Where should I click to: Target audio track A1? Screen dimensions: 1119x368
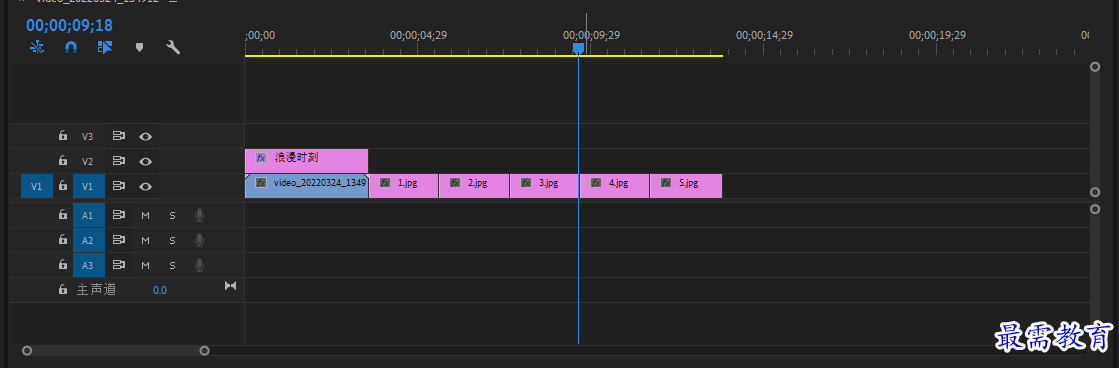[88, 215]
